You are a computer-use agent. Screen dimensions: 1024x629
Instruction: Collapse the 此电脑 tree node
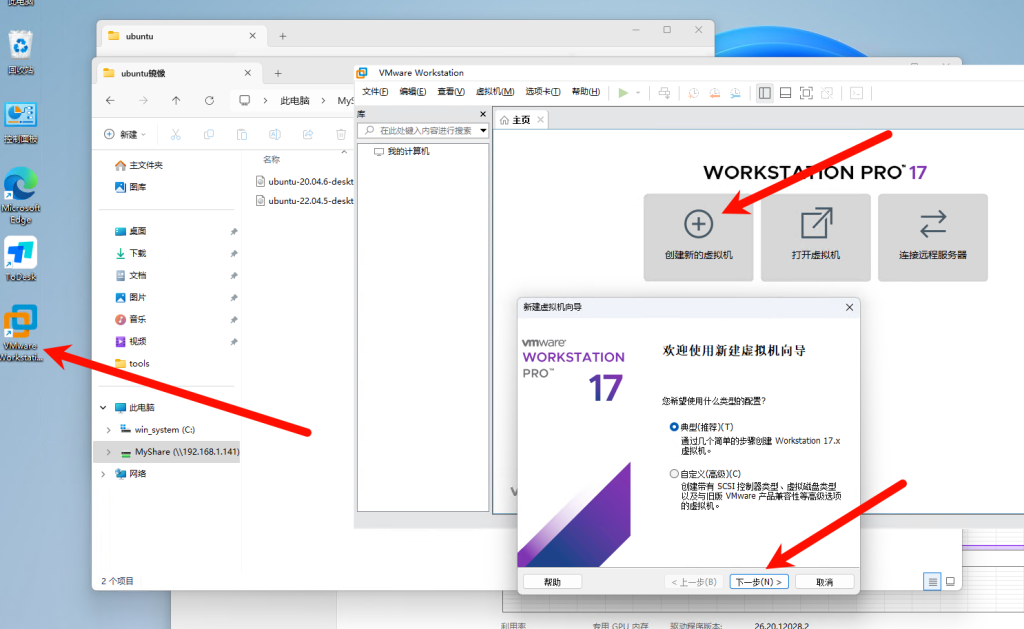tap(103, 408)
